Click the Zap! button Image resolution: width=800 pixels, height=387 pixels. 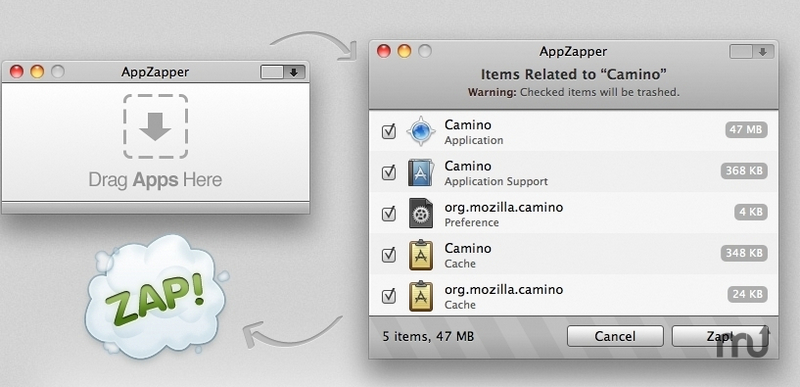tap(720, 337)
